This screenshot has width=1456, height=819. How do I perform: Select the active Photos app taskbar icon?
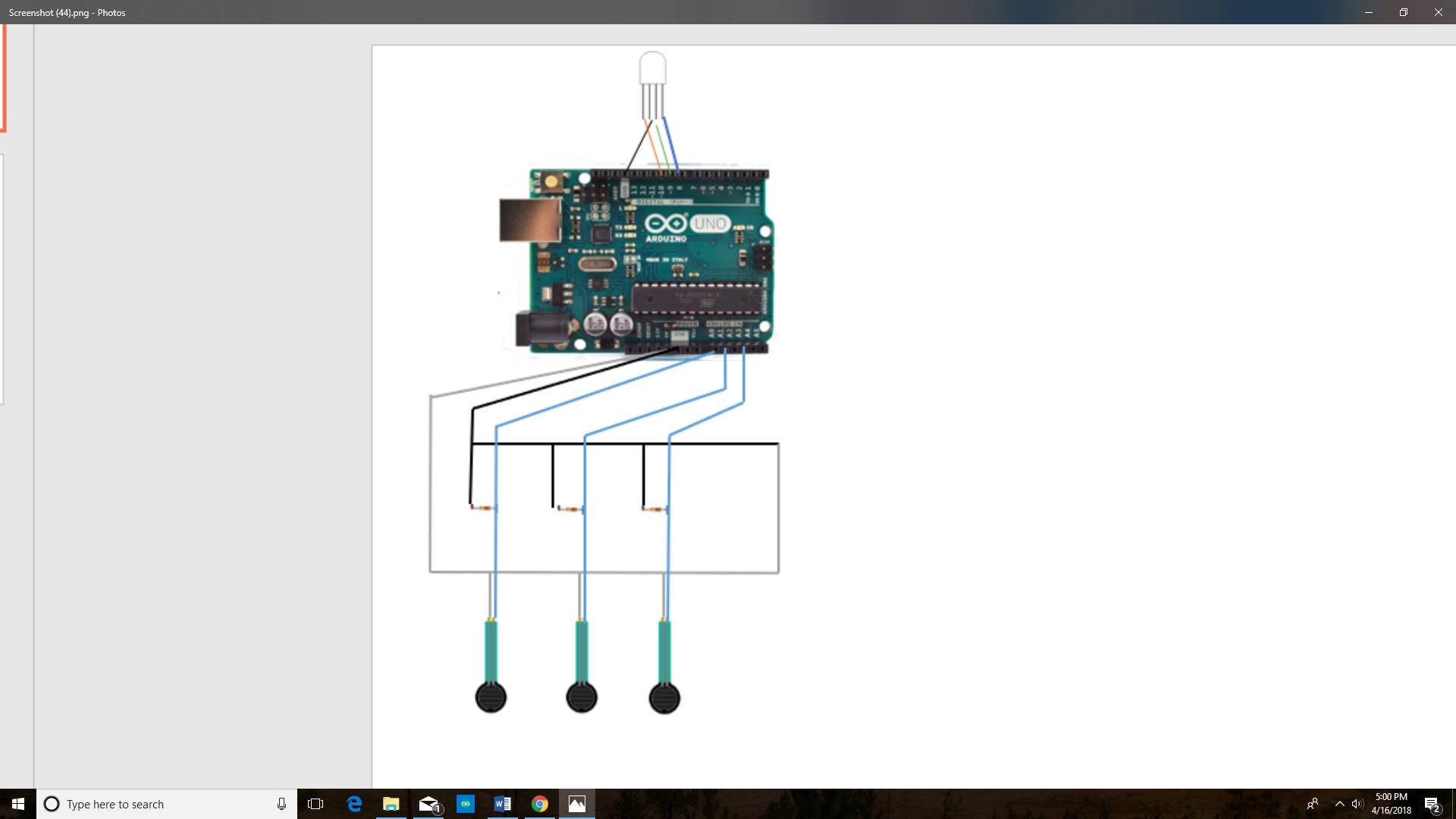[x=577, y=804]
